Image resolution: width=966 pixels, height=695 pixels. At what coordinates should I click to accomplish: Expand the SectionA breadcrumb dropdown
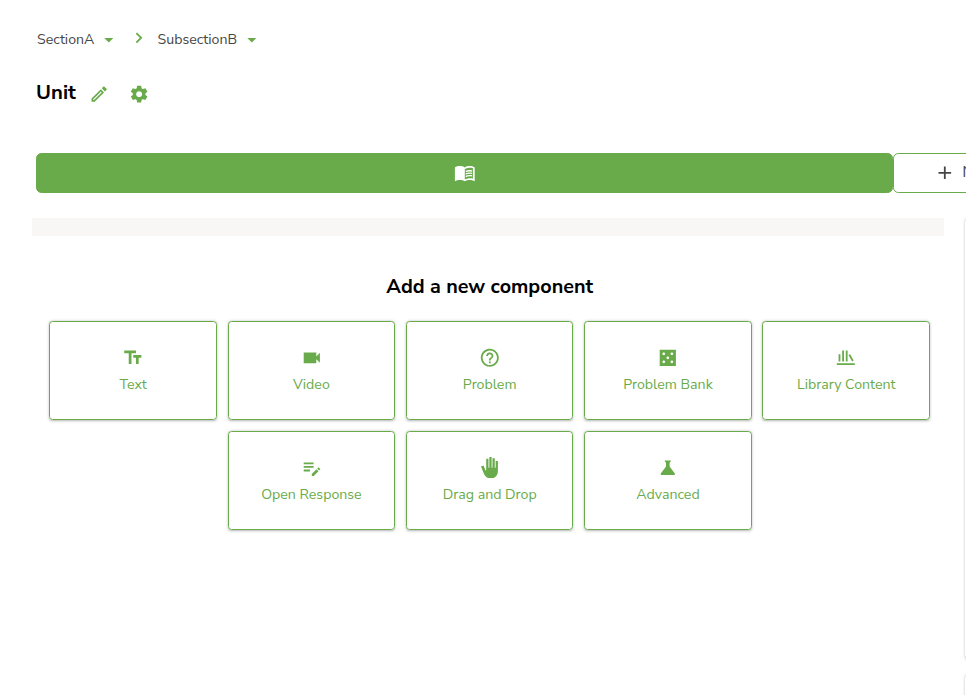pyautogui.click(x=75, y=39)
